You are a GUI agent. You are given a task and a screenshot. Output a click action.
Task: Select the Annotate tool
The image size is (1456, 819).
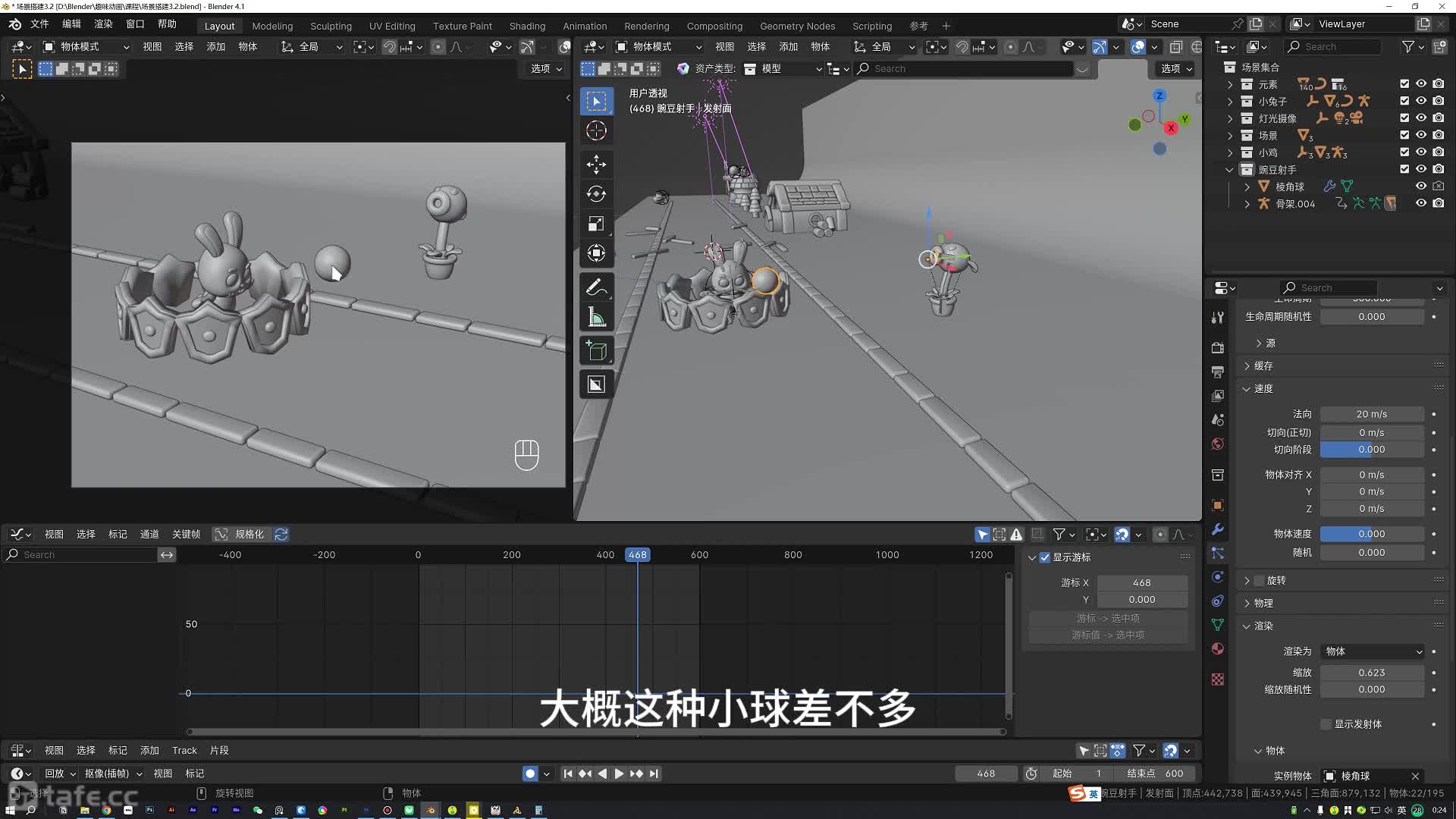[x=596, y=287]
